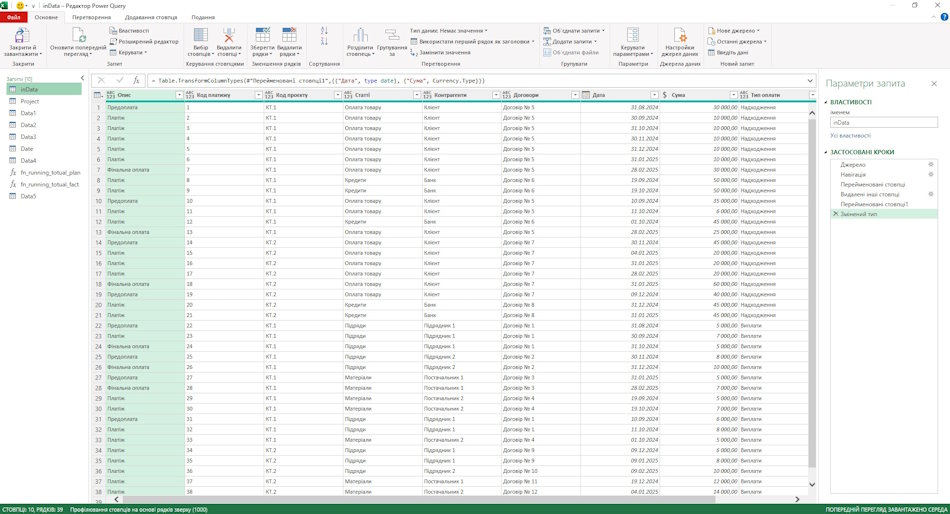This screenshot has height=514, width=950.
Task: Open the Договори column filter dropdown
Action: pos(575,95)
